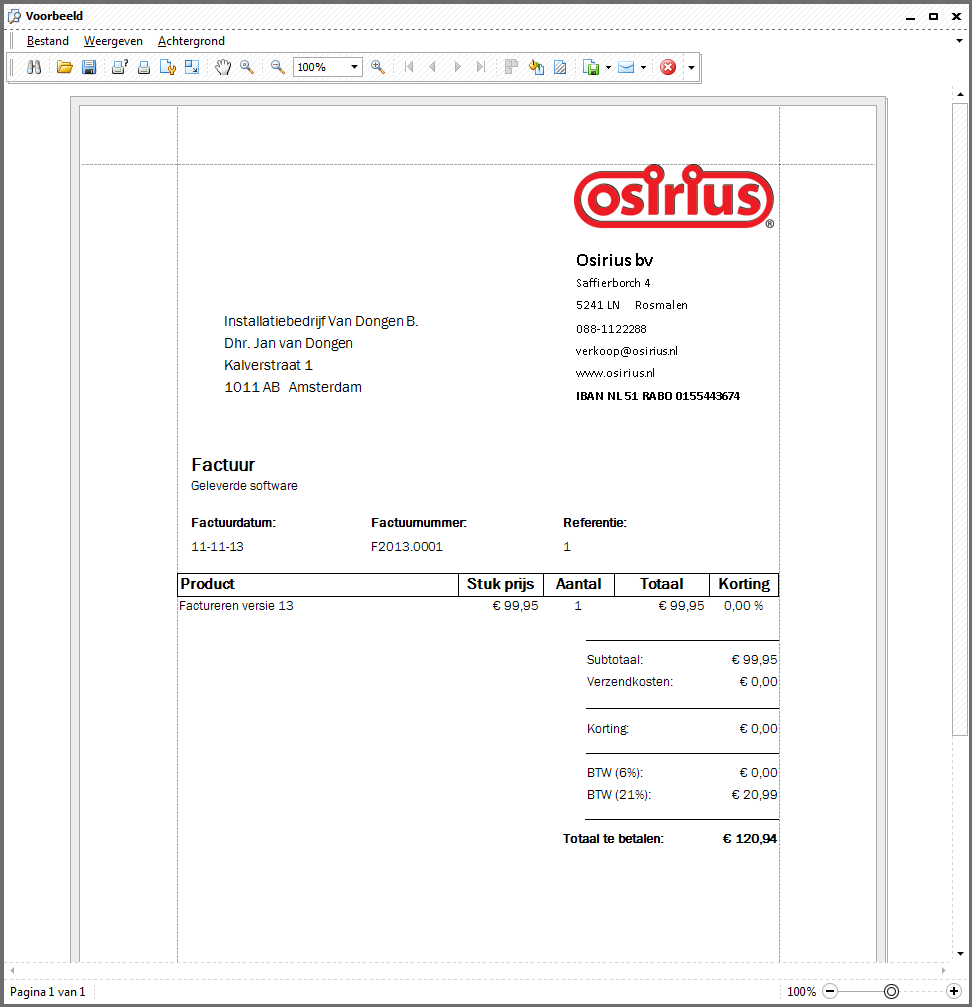Click the red close preview icon
Image resolution: width=972 pixels, height=1007 pixels.
668,67
